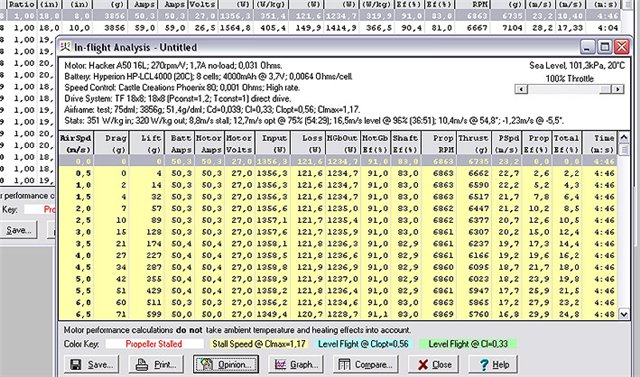Click the Print button
Image resolution: width=640 pixels, height=377 pixels.
(x=156, y=364)
